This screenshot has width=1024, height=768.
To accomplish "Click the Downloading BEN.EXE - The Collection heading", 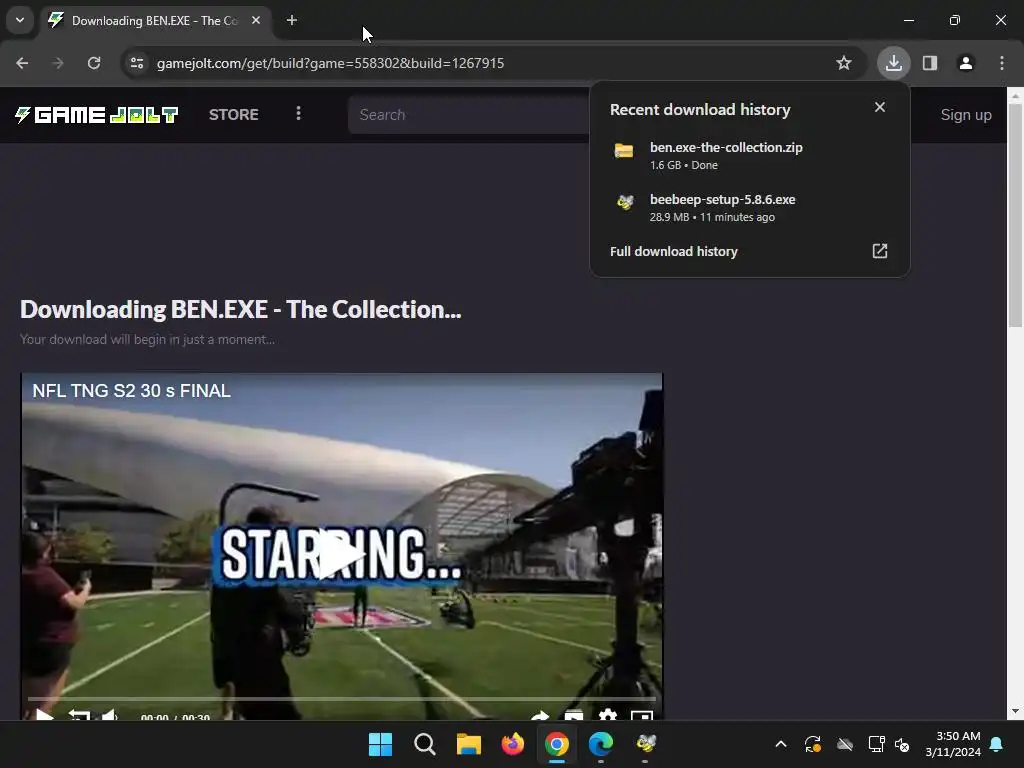I will pyautogui.click(x=240, y=310).
